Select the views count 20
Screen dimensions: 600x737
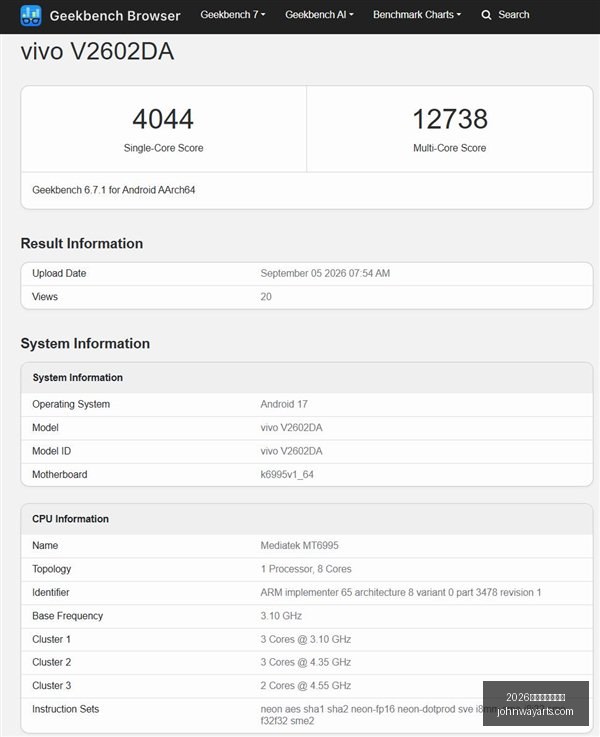pos(266,297)
